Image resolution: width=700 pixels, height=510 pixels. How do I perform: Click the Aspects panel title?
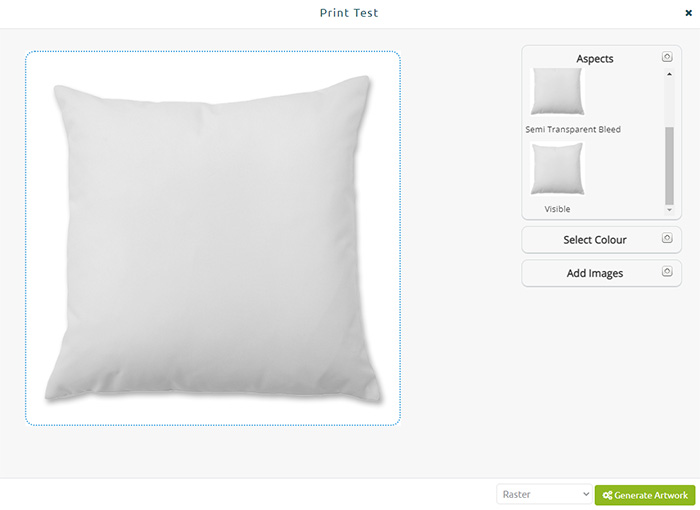[595, 59]
